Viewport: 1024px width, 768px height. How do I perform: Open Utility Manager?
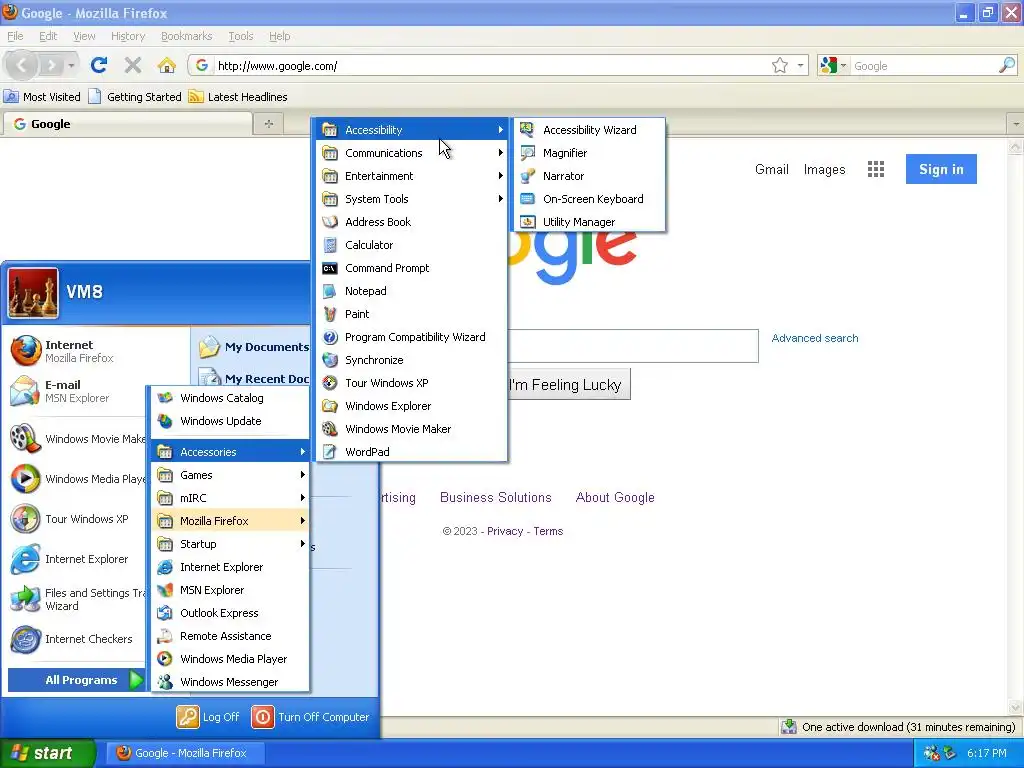589,222
